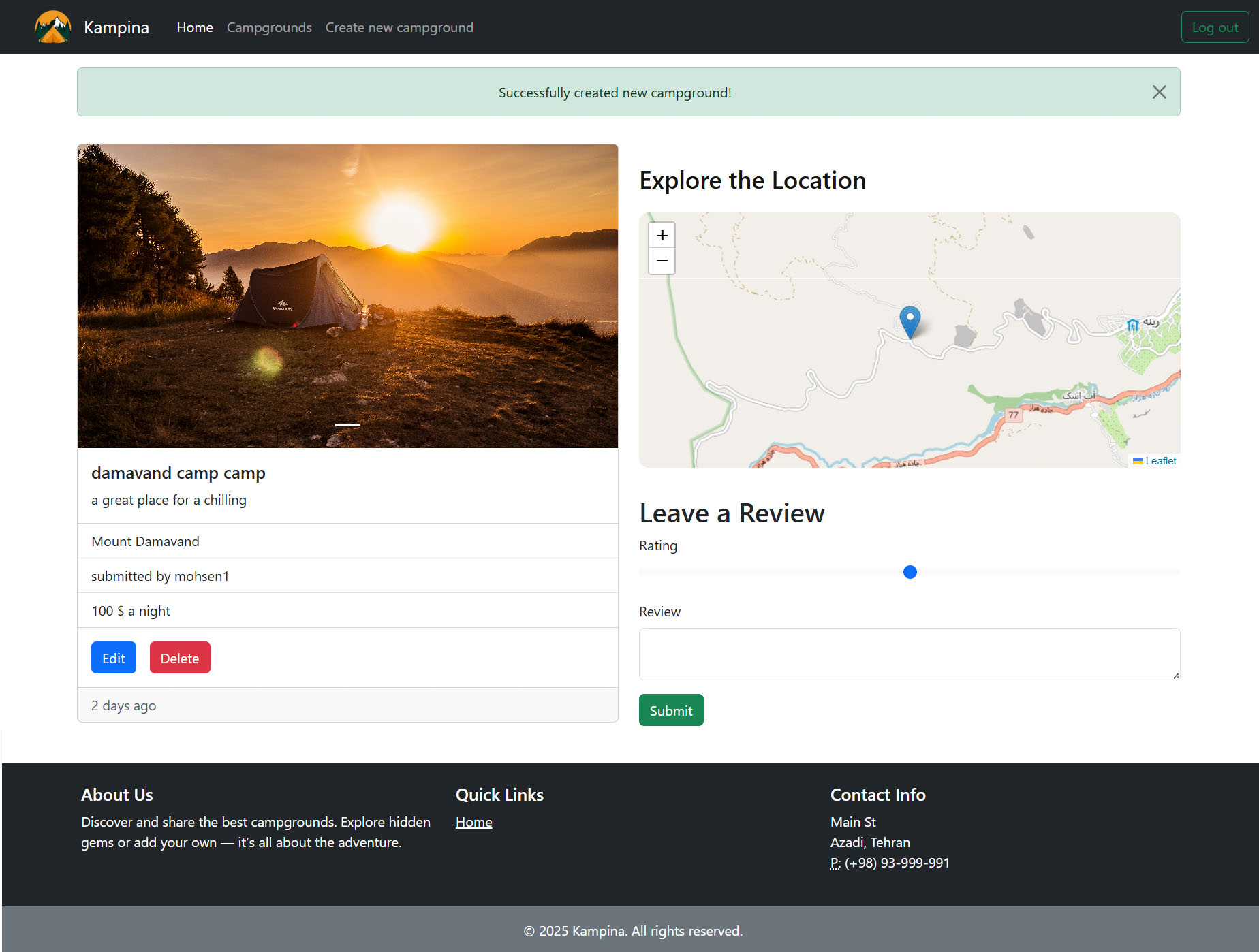Focus the Review text area
The width and height of the screenshot is (1259, 952).
pyautogui.click(x=909, y=654)
